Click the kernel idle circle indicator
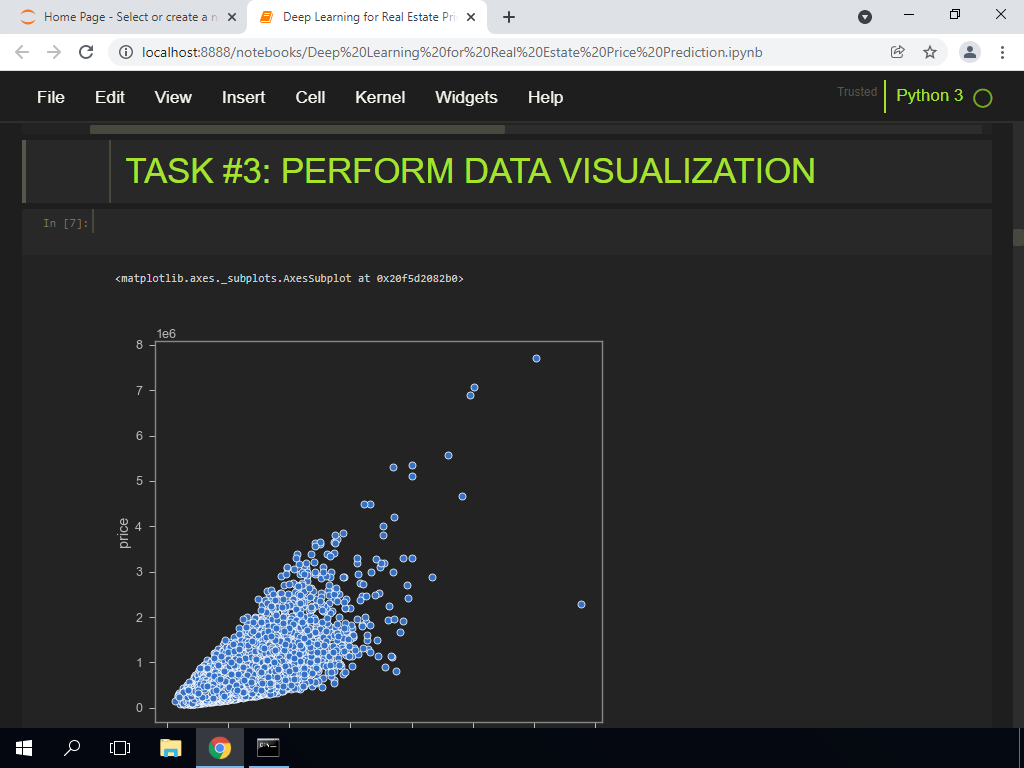The height and width of the screenshot is (768, 1024). click(x=982, y=98)
